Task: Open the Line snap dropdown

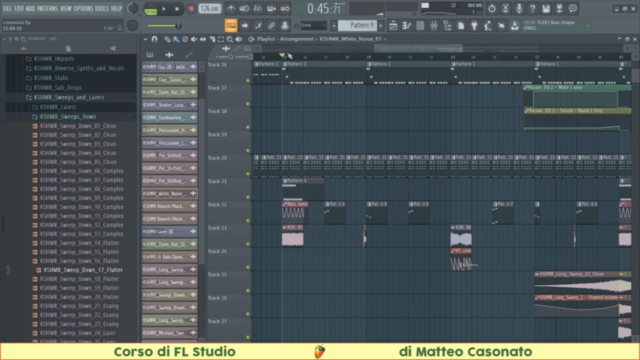Action: coord(313,26)
